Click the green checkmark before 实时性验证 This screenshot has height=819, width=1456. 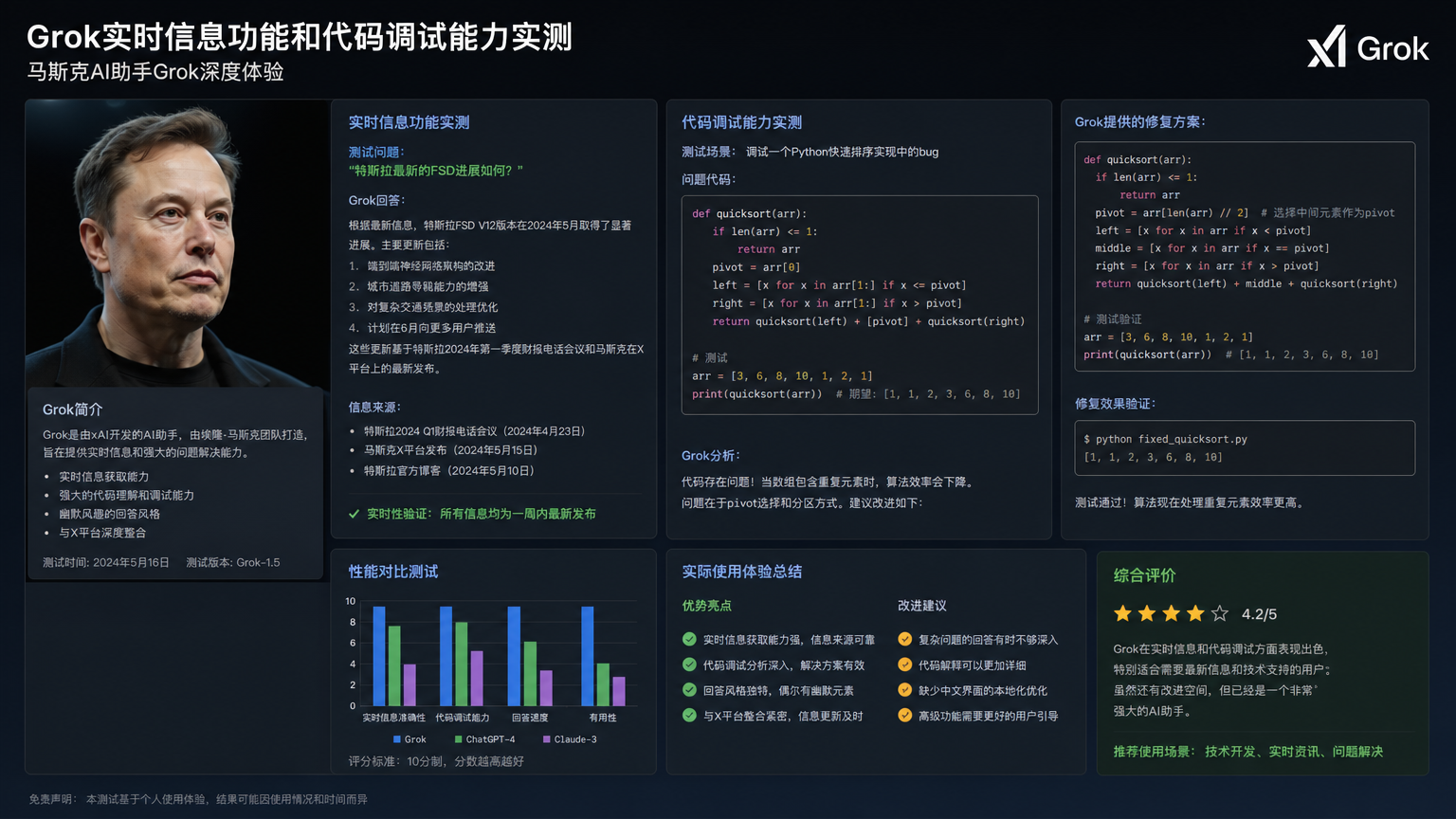(354, 514)
